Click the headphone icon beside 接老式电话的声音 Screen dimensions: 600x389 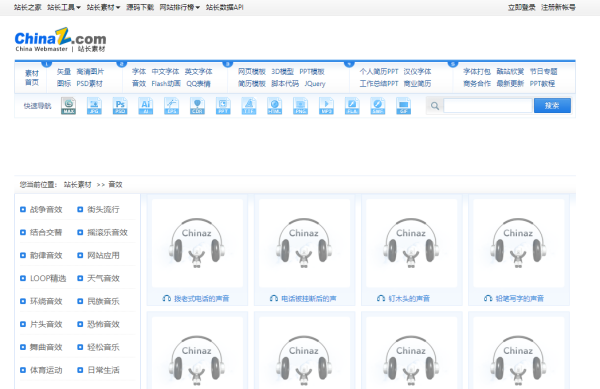pos(166,298)
